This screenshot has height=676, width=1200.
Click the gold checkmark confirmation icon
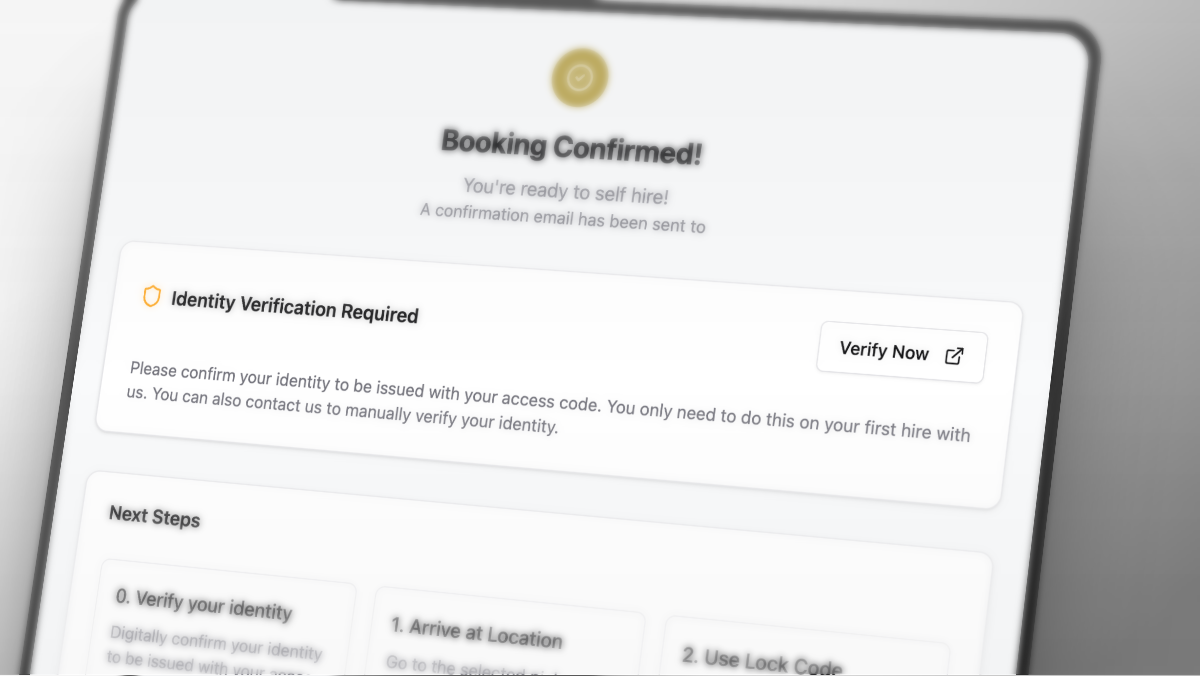[579, 77]
